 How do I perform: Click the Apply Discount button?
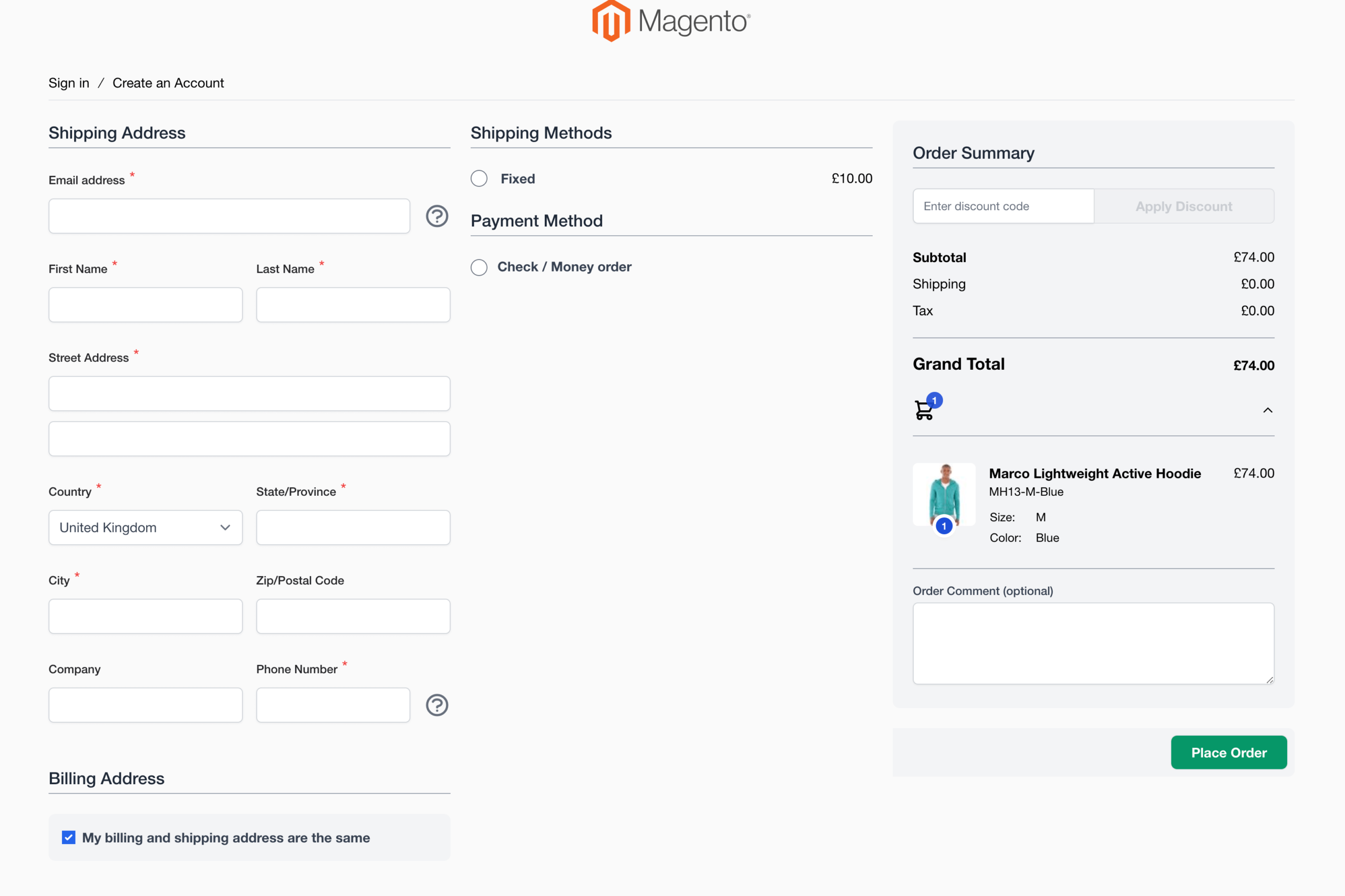tap(1184, 206)
